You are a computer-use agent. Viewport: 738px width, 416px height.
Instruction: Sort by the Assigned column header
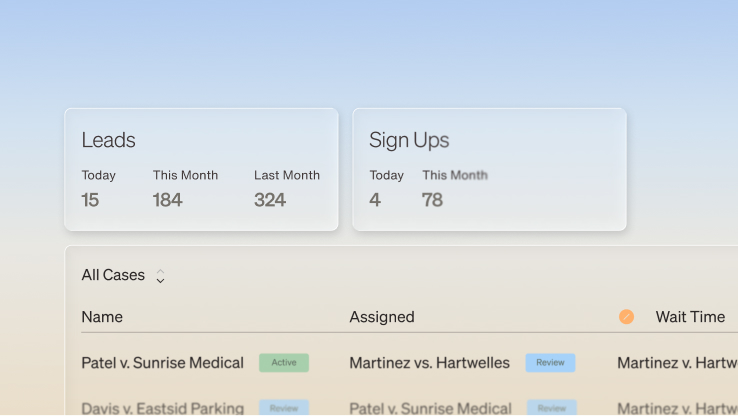(x=382, y=317)
